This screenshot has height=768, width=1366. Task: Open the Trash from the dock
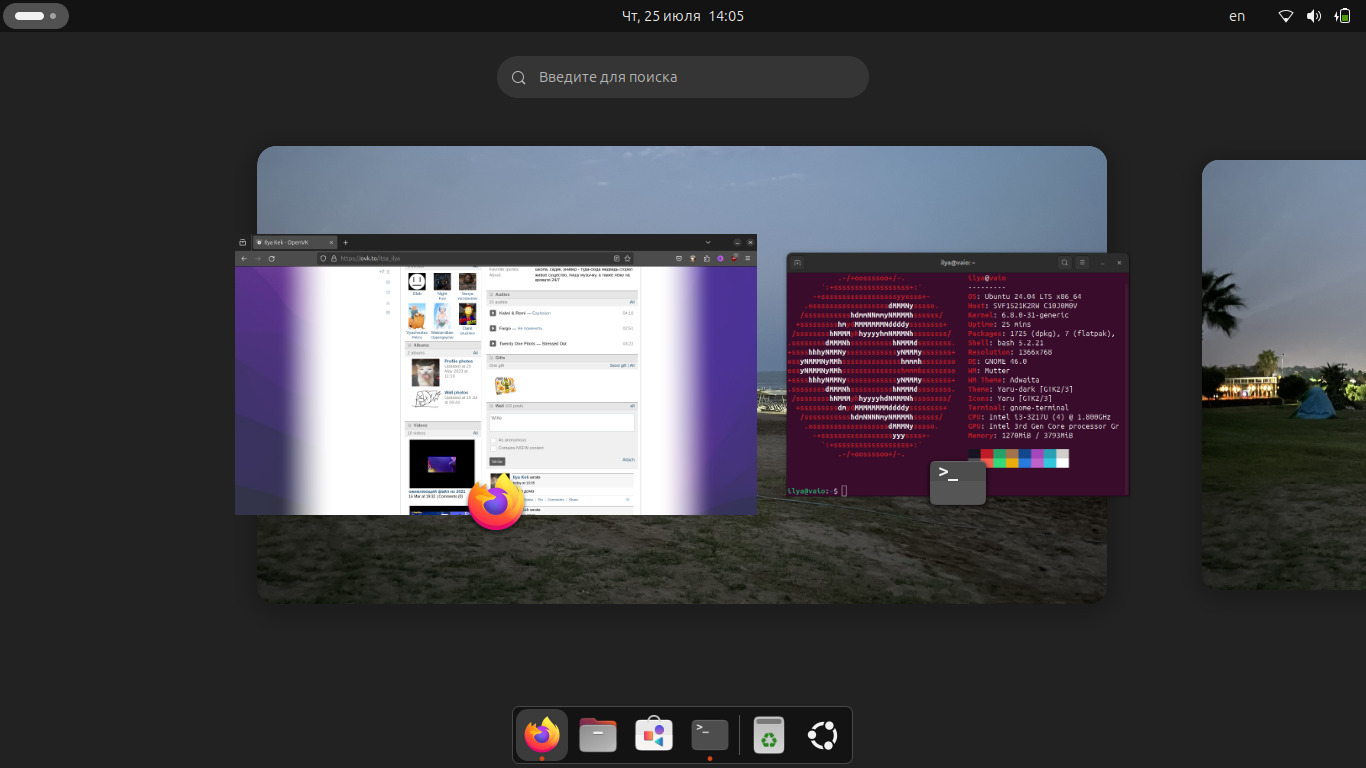pos(768,736)
